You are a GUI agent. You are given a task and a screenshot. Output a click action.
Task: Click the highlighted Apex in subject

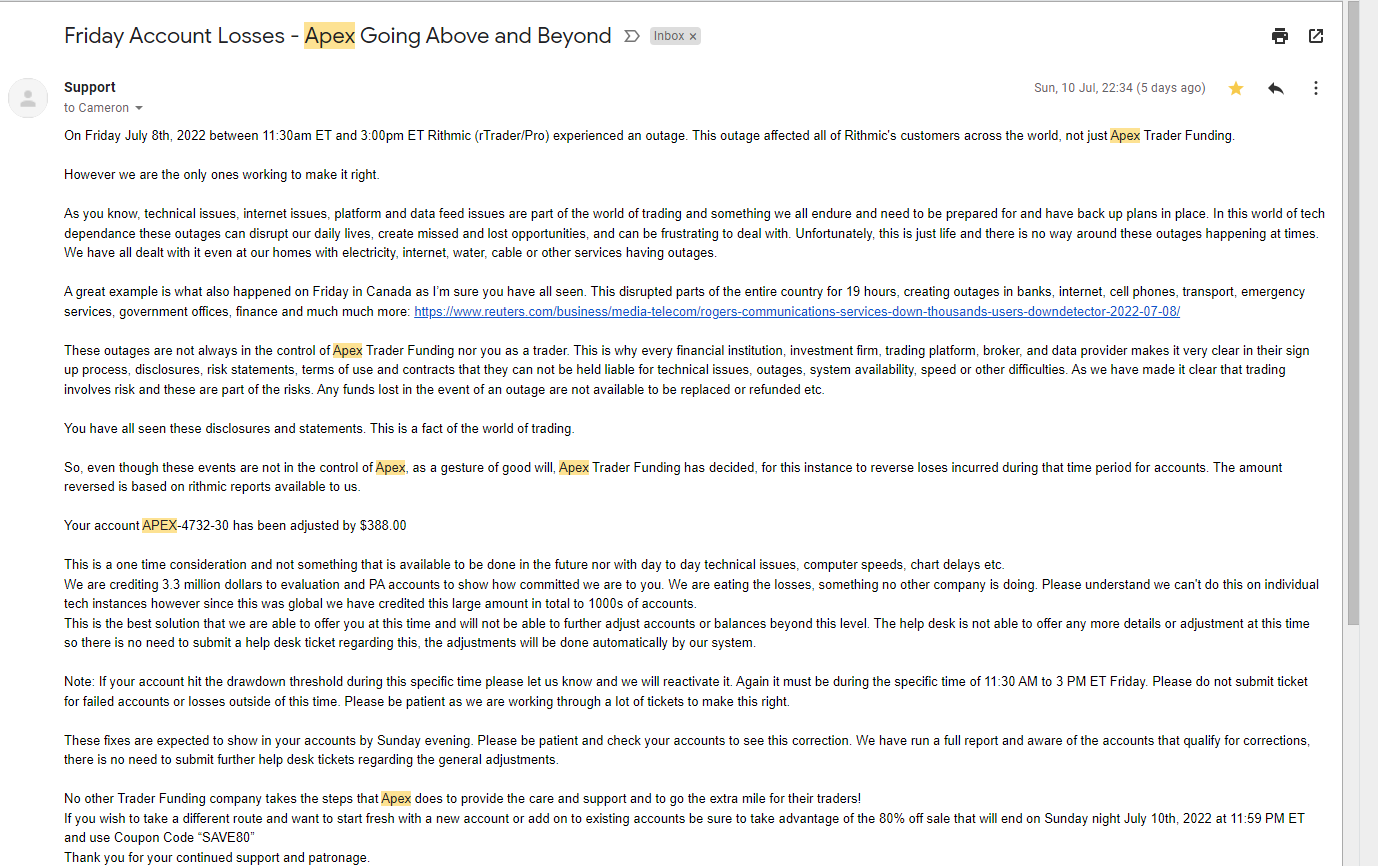tap(330, 36)
